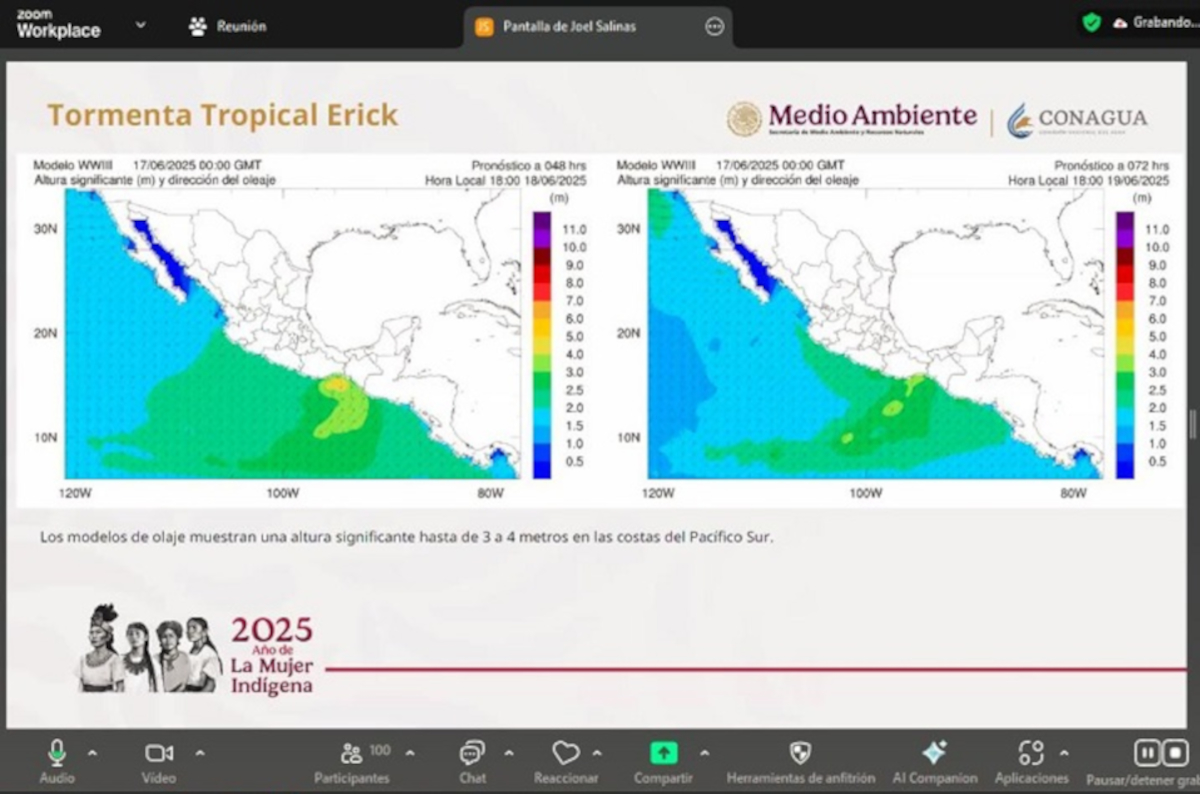Viewport: 1200px width, 794px height.
Task: Open Herramientas de anfitrión shield icon
Action: pos(800,753)
